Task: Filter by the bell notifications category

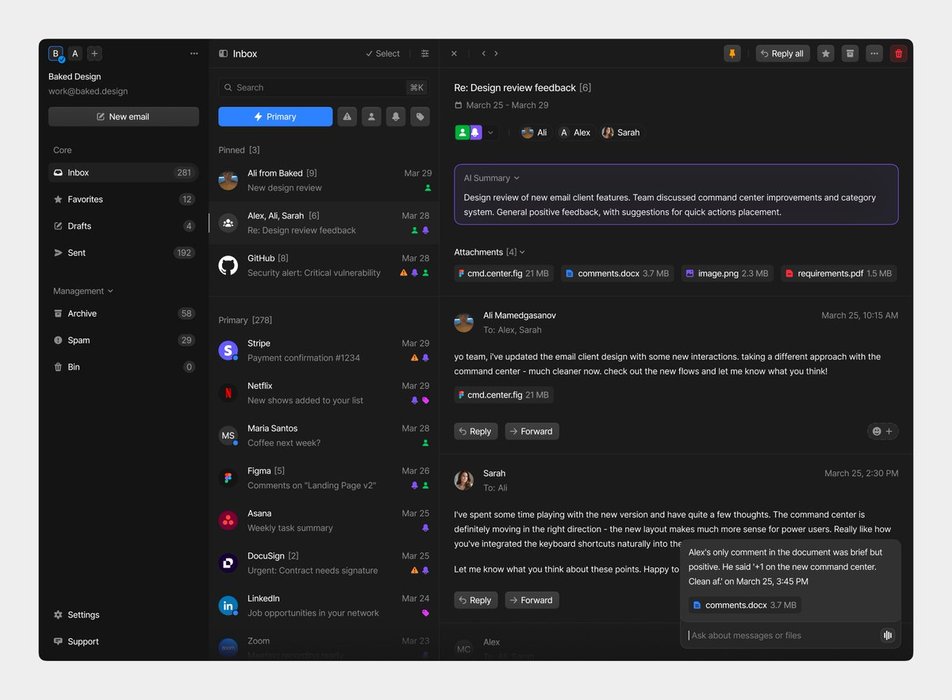Action: [396, 117]
